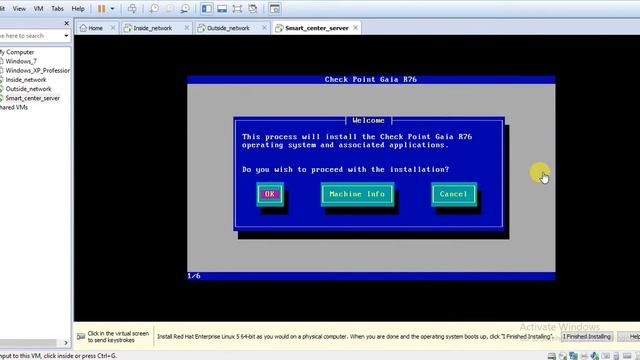Switch to Unity mode
The image size is (640, 360).
click(x=253, y=9)
